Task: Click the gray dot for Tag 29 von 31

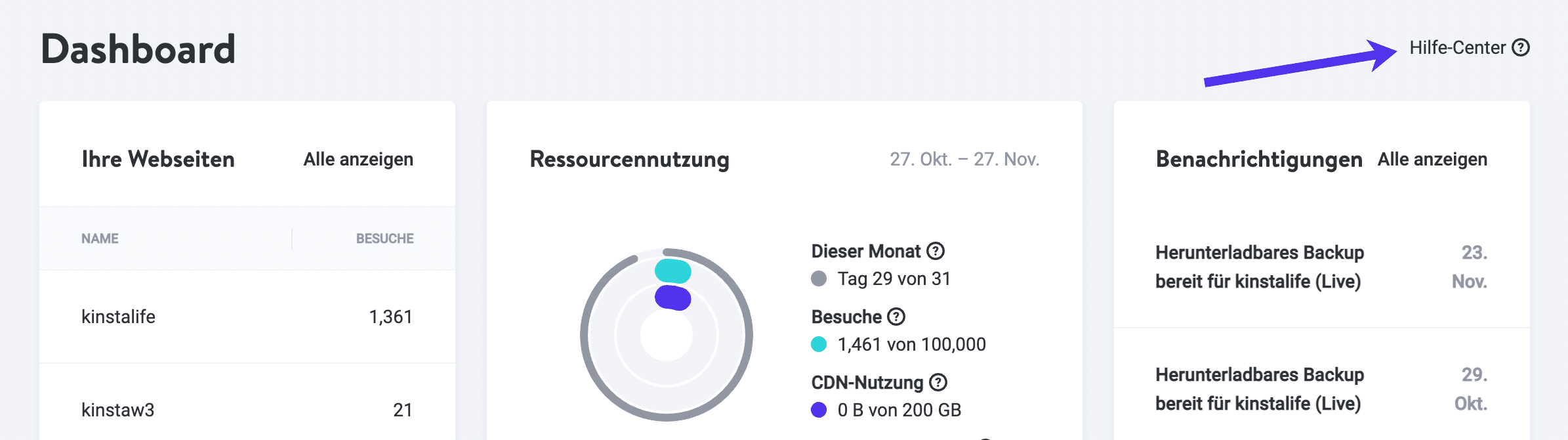Action: coord(819,278)
